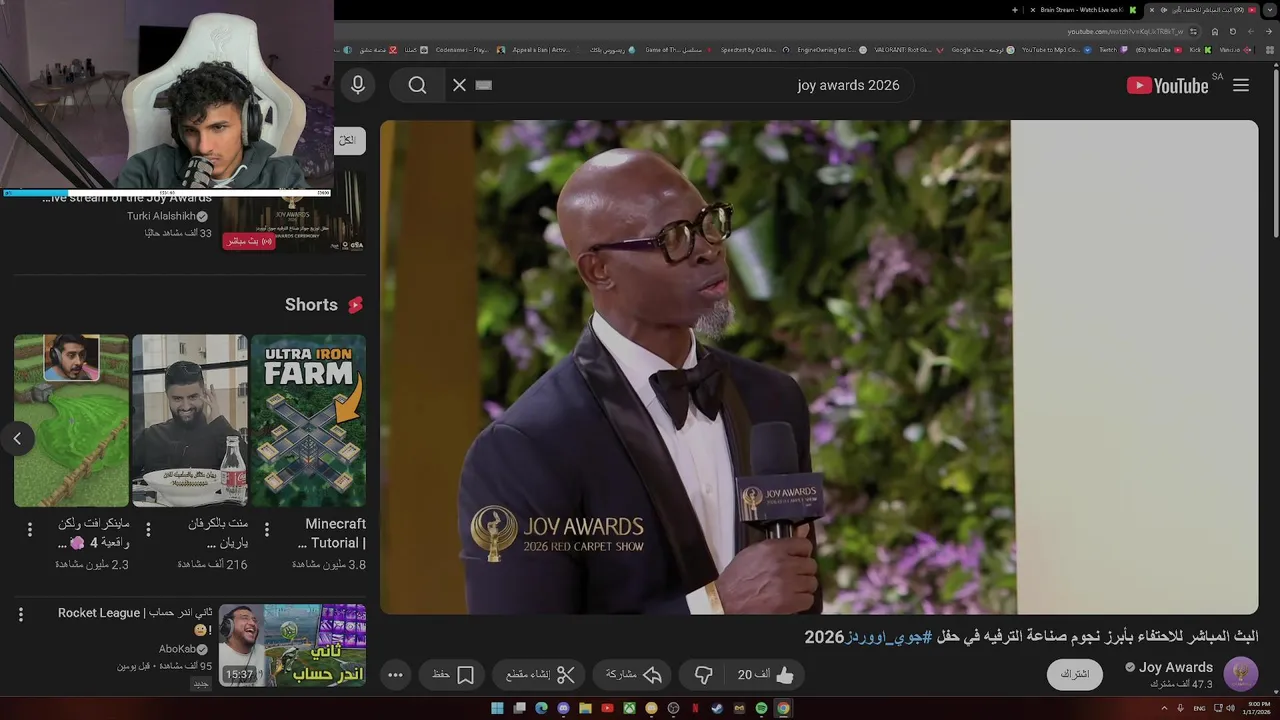Clear the search with the X icon
This screenshot has height=720, width=1280.
(459, 85)
